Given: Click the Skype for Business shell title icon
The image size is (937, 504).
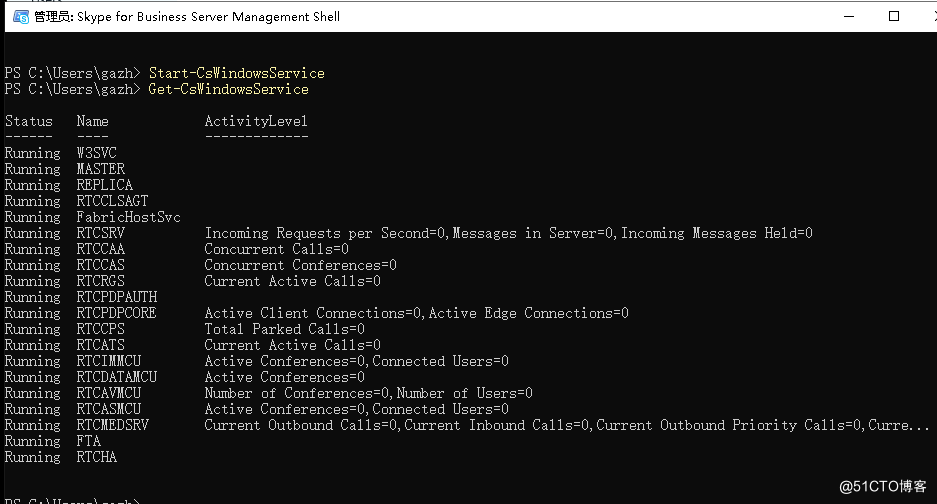Looking at the screenshot, I should click(21, 17).
